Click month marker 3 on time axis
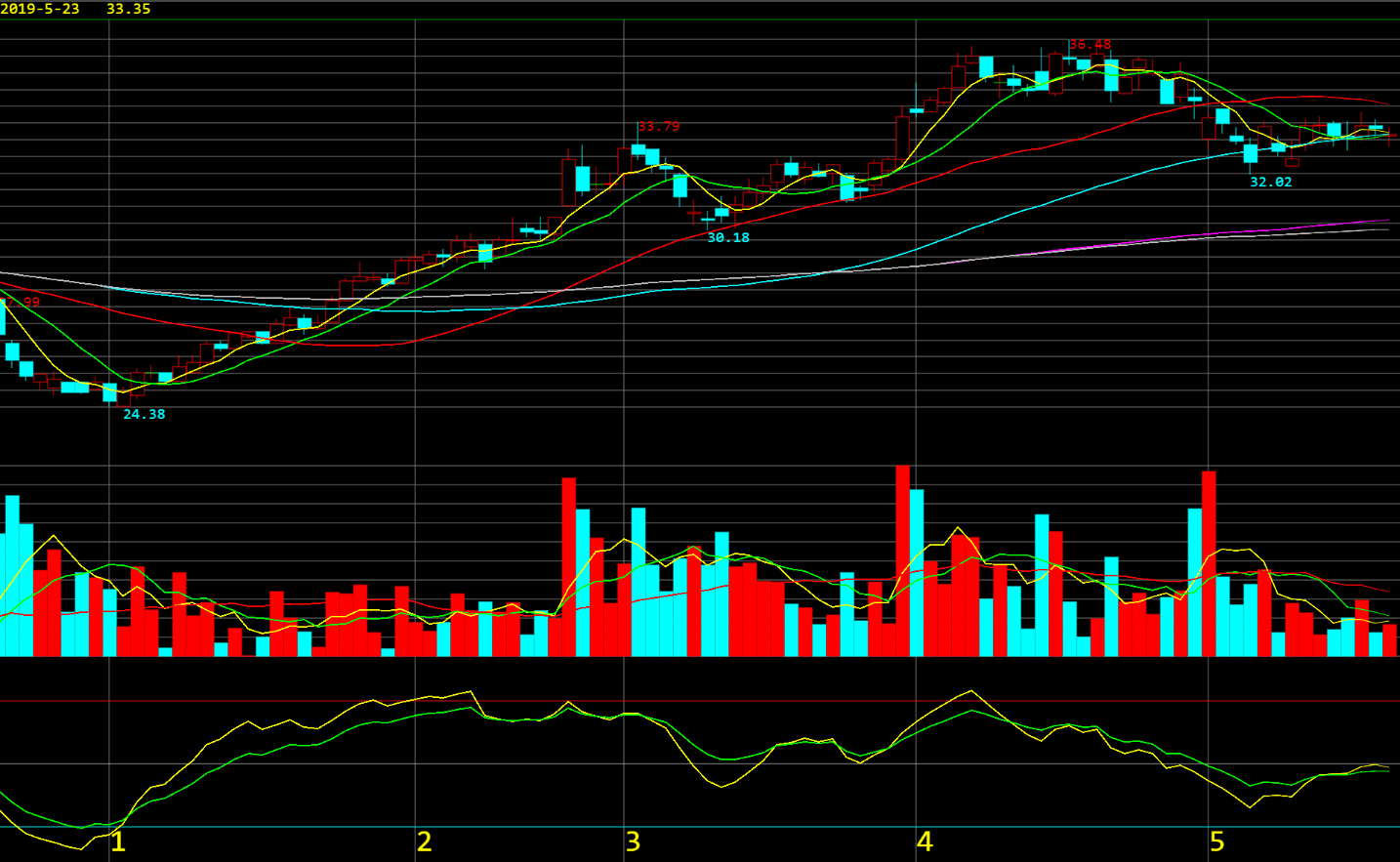The height and width of the screenshot is (862, 1400). (633, 841)
